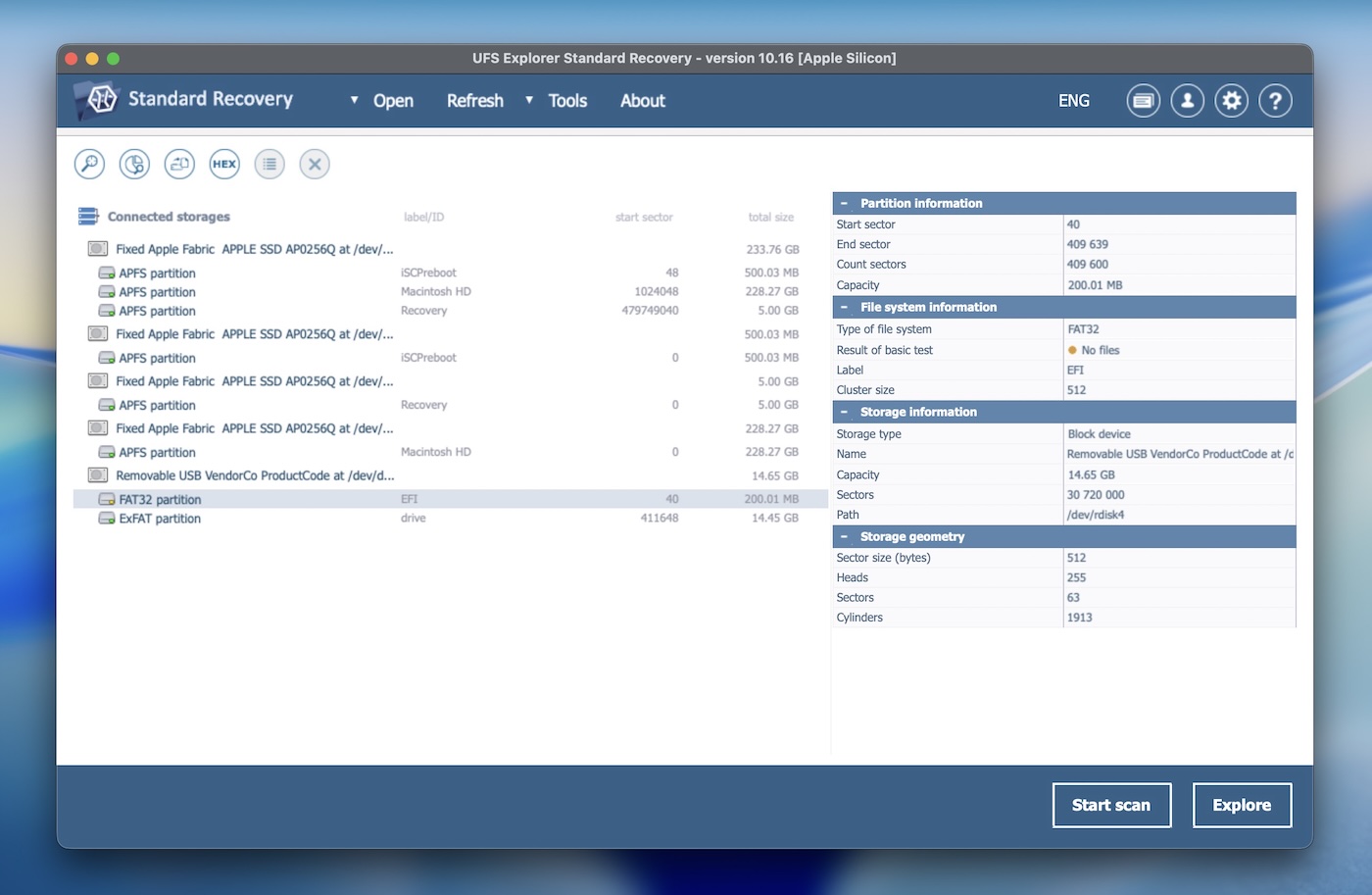Click the disk image toolbar icon
The width and height of the screenshot is (1372, 895).
(x=179, y=164)
